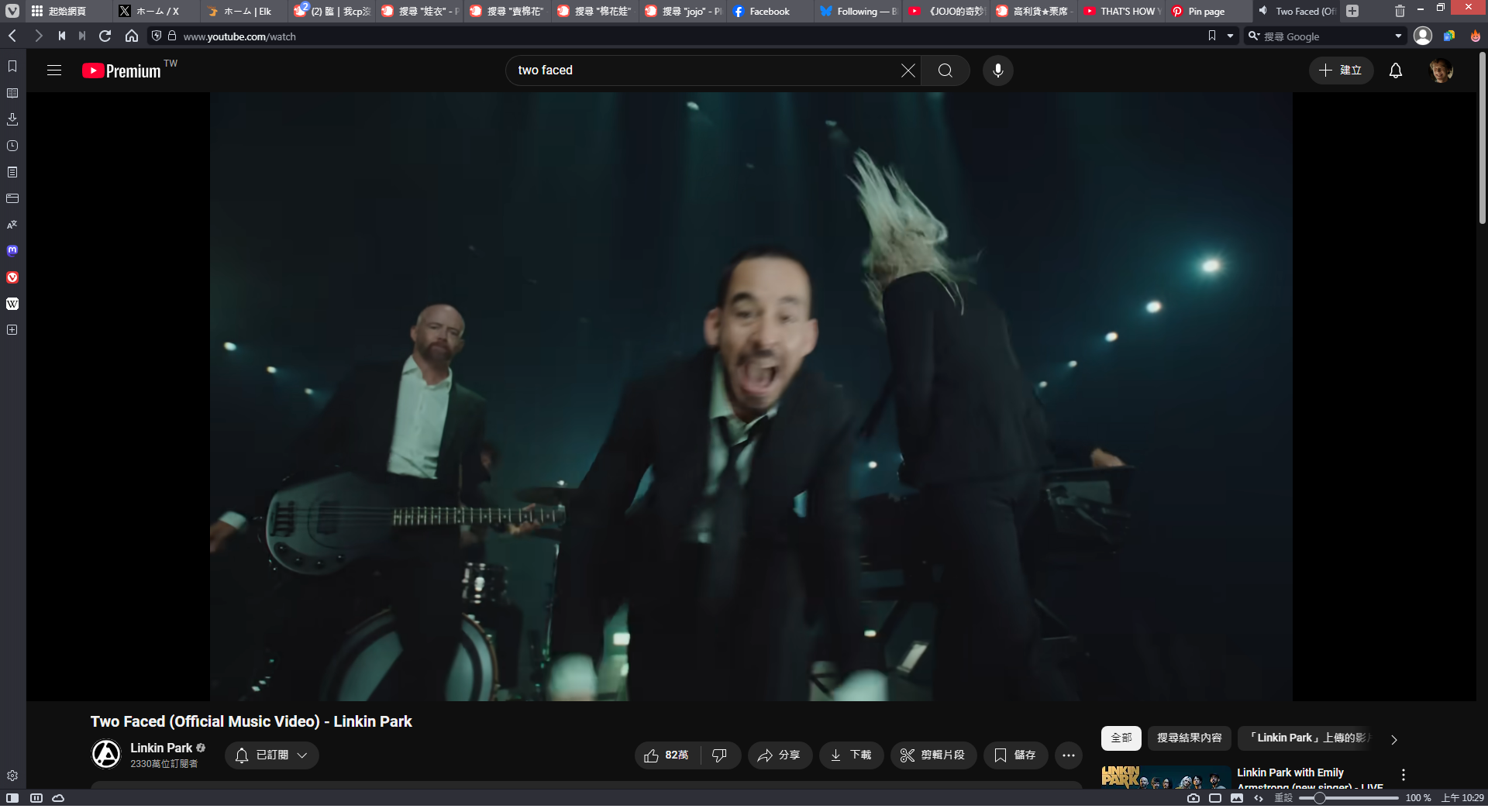Open the Bookmarks panel in sidebar
The image size is (1488, 812).
(12, 66)
